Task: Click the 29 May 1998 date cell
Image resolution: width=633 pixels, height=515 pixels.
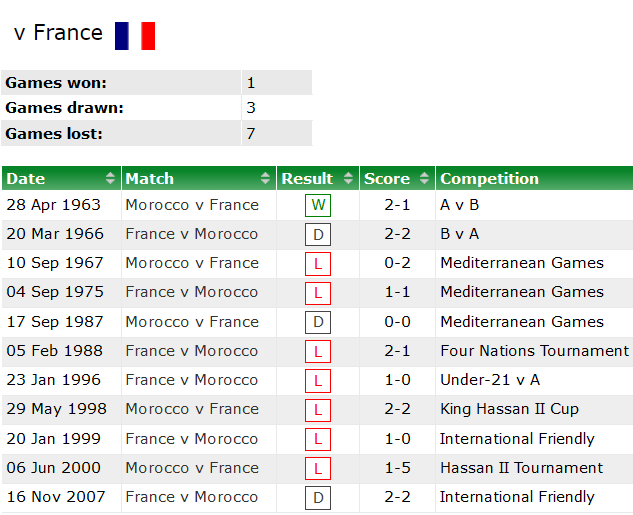Action: tap(56, 409)
